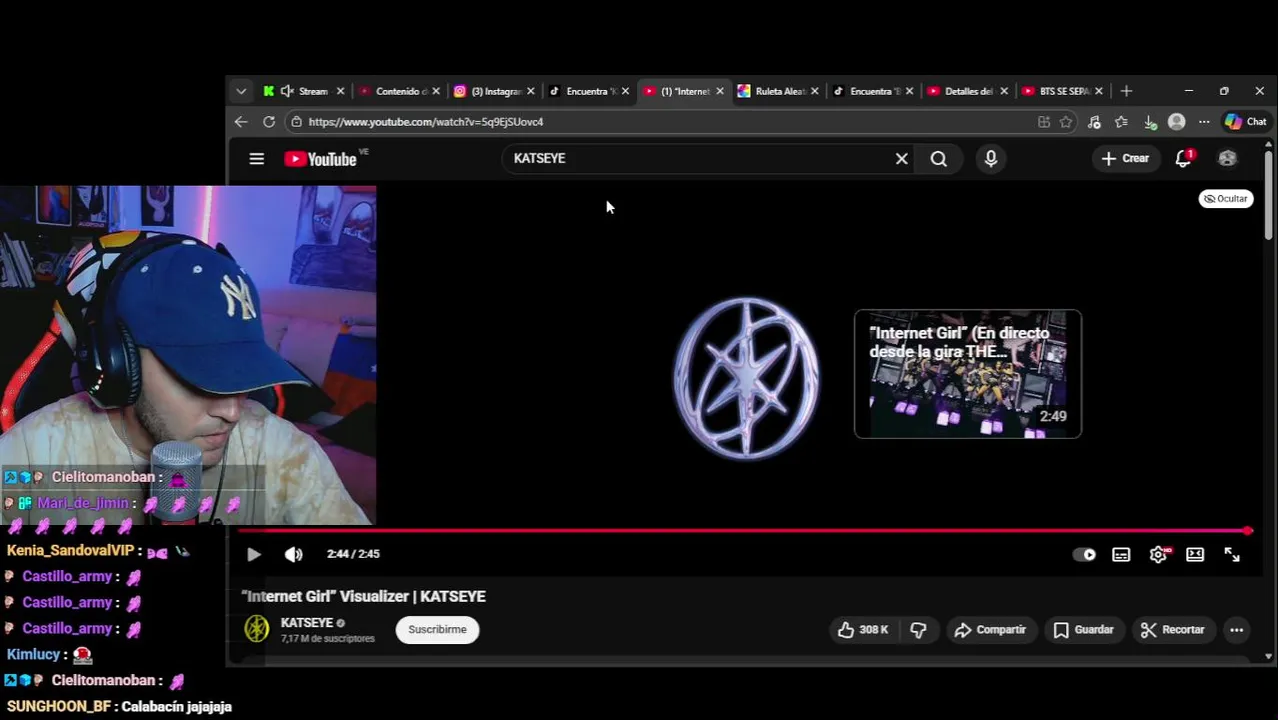Go to YouTube home logo
The width and height of the screenshot is (1278, 720).
pos(321,158)
